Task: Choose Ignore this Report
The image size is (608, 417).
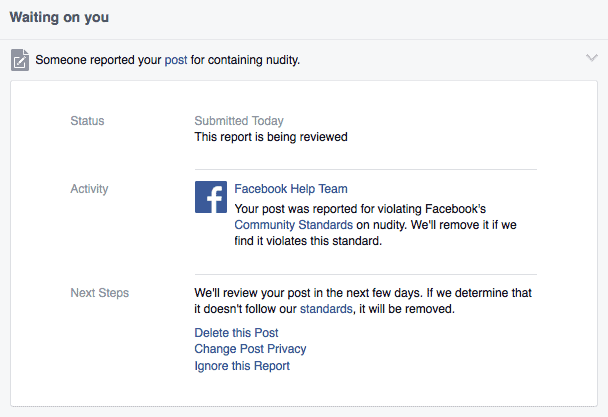Action: tap(242, 366)
